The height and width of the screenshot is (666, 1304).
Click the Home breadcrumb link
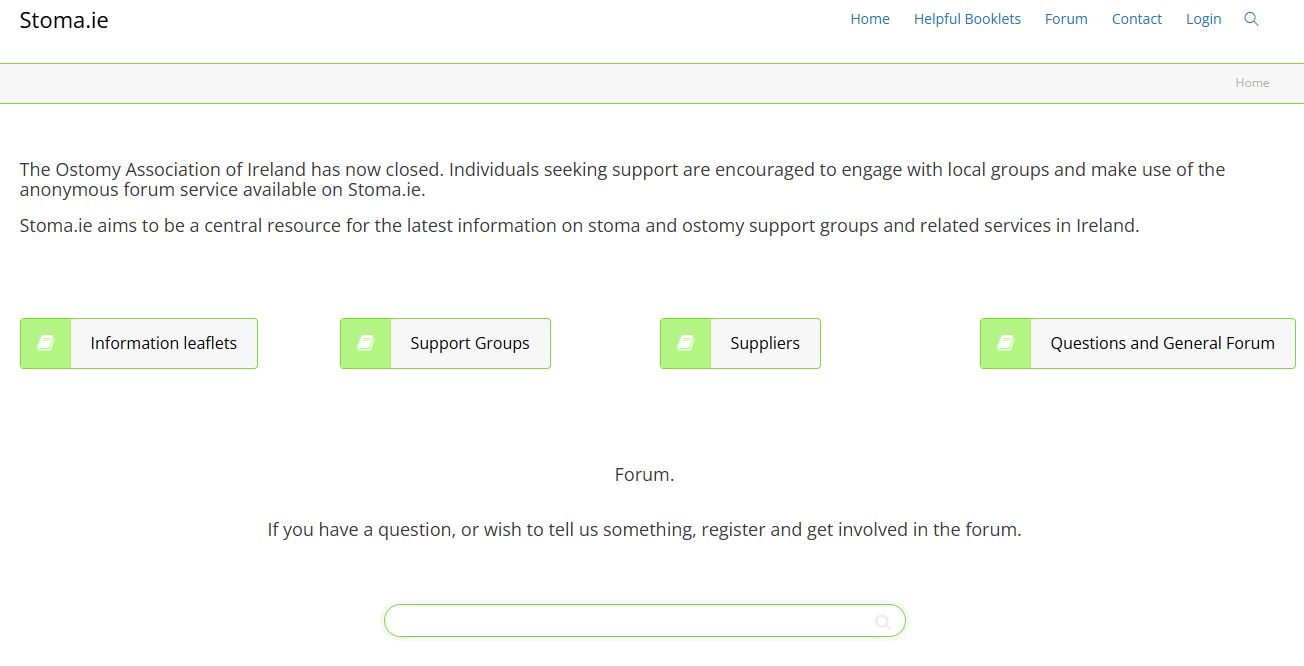point(1251,83)
